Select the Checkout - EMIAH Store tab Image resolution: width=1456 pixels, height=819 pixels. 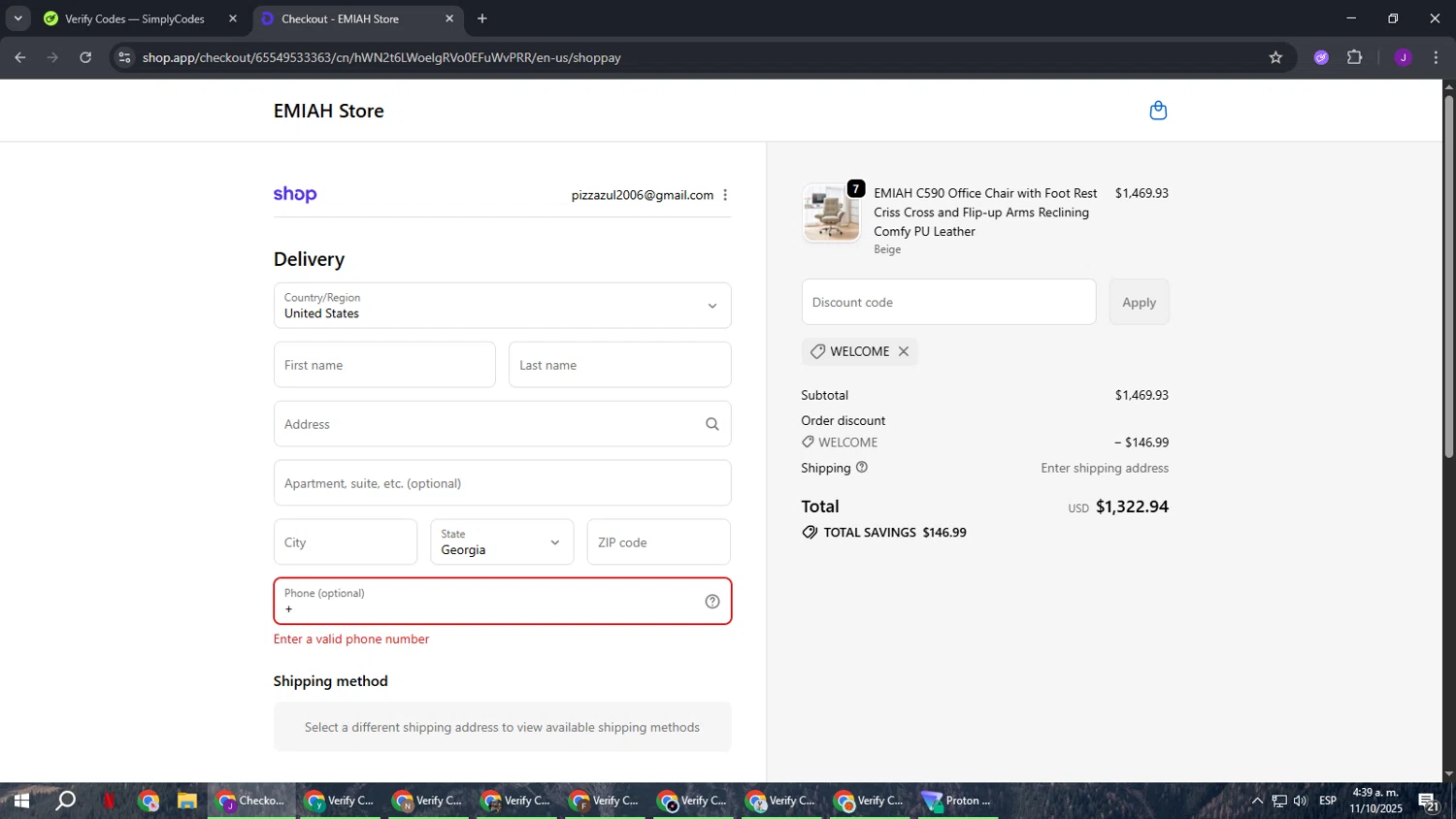[357, 18]
